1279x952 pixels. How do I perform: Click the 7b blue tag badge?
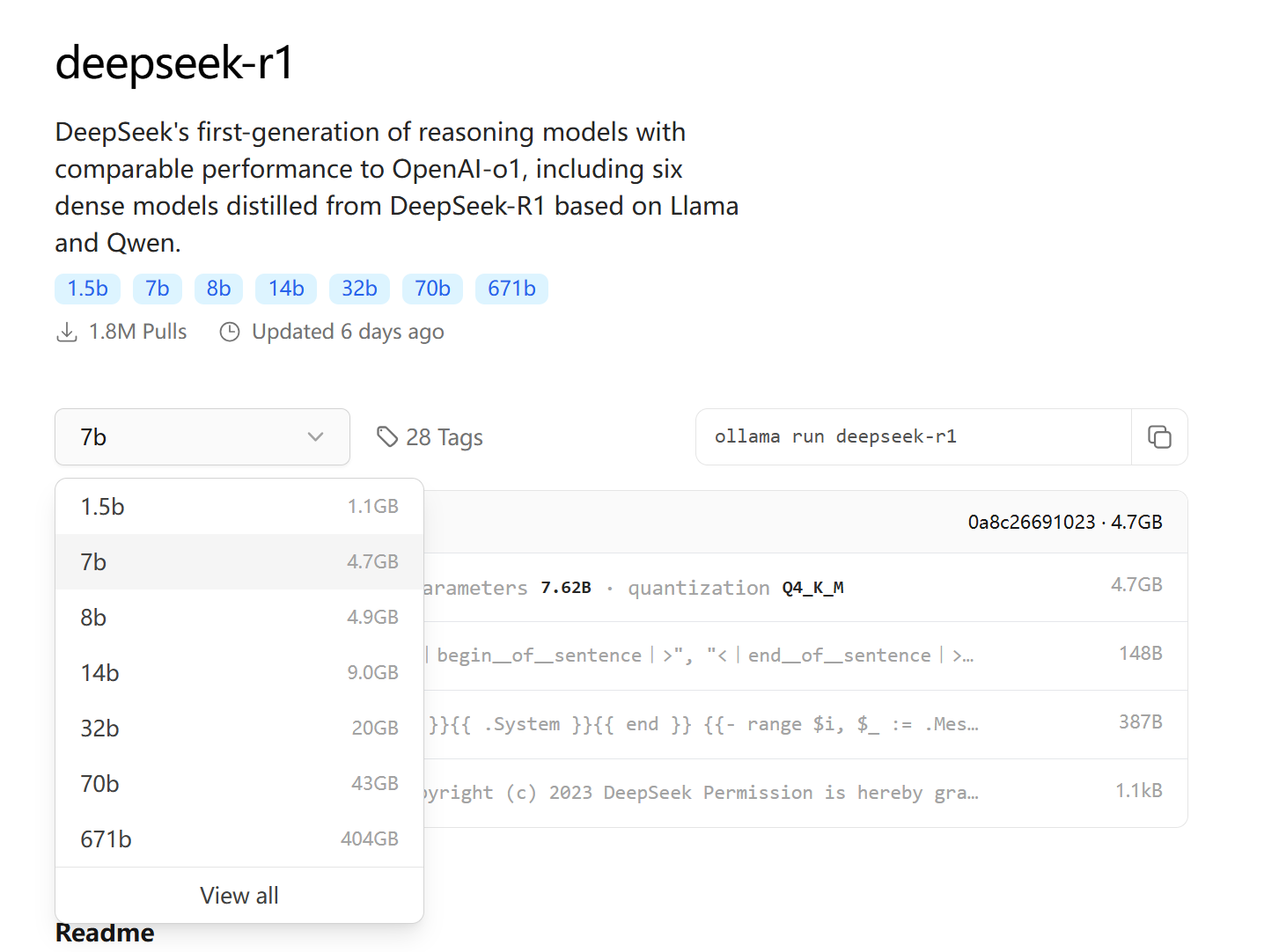[x=158, y=289]
